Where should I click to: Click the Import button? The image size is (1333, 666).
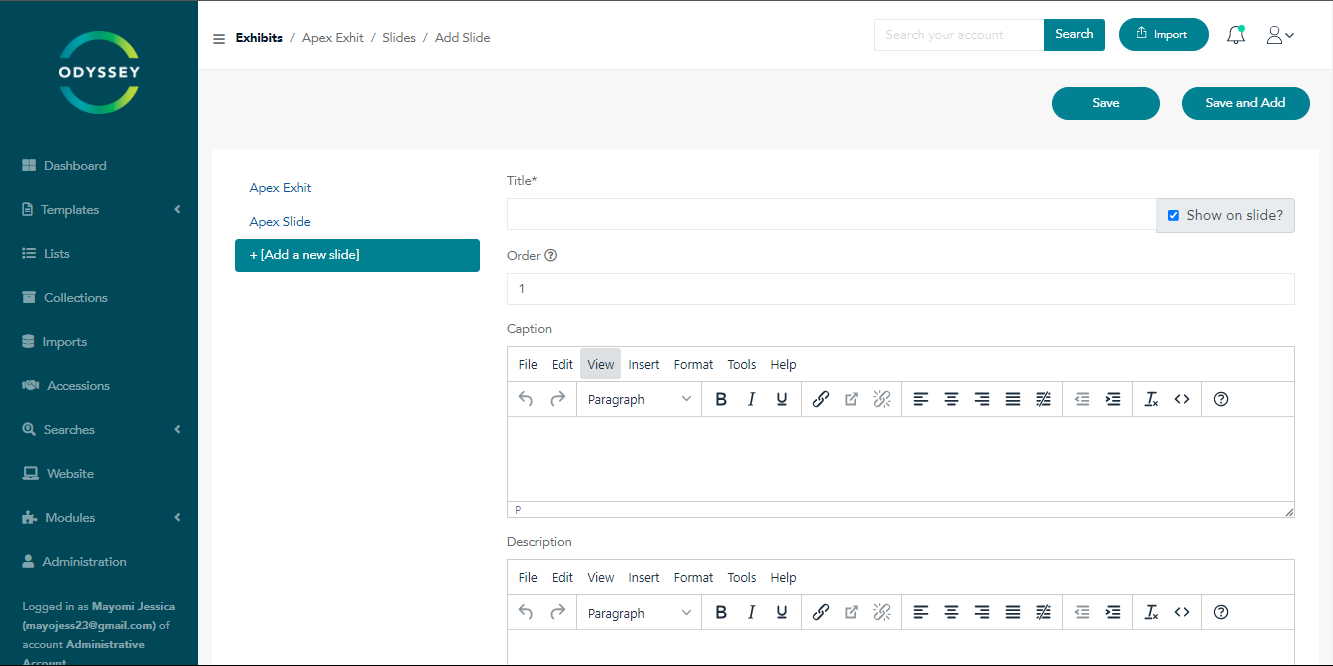point(1164,34)
